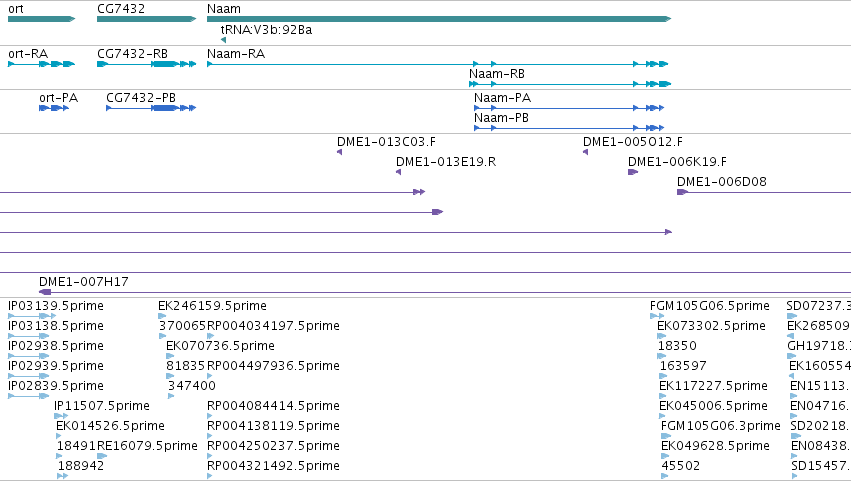Click the Naam-PA protein label
The image size is (851, 481).
[503, 98]
